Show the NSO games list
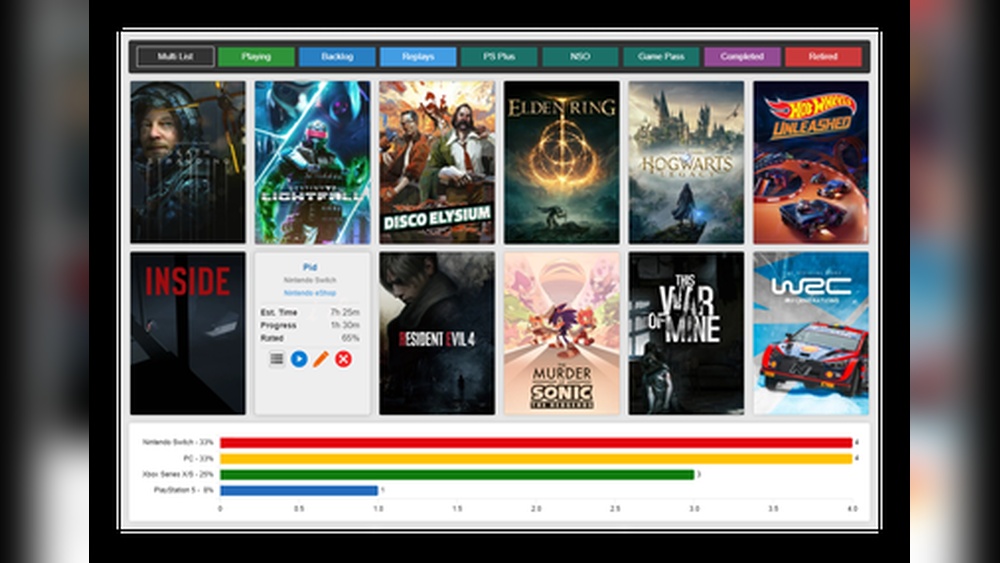The width and height of the screenshot is (1000, 563). (580, 57)
